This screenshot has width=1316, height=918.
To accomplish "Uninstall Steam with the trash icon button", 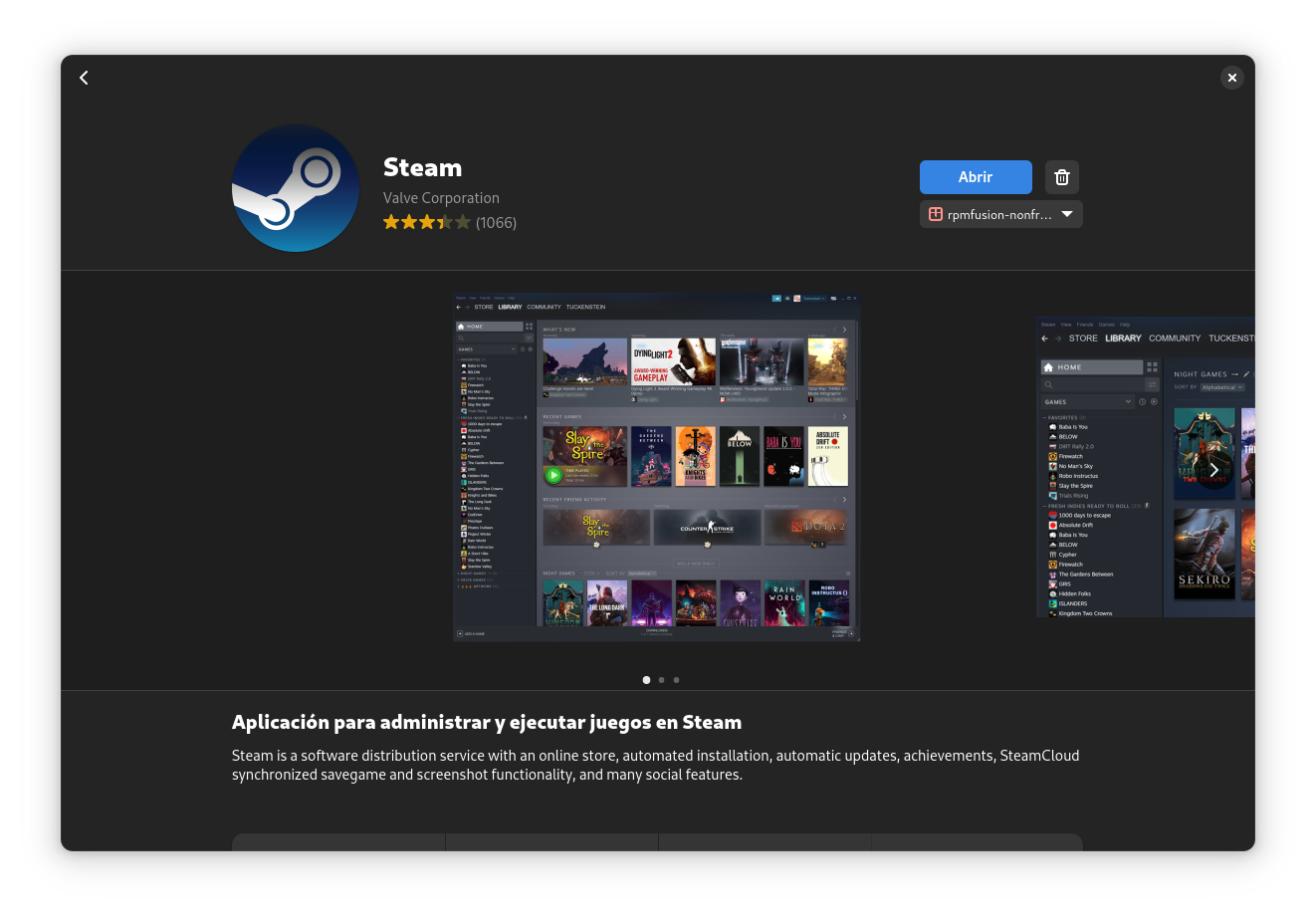I will click(x=1062, y=177).
